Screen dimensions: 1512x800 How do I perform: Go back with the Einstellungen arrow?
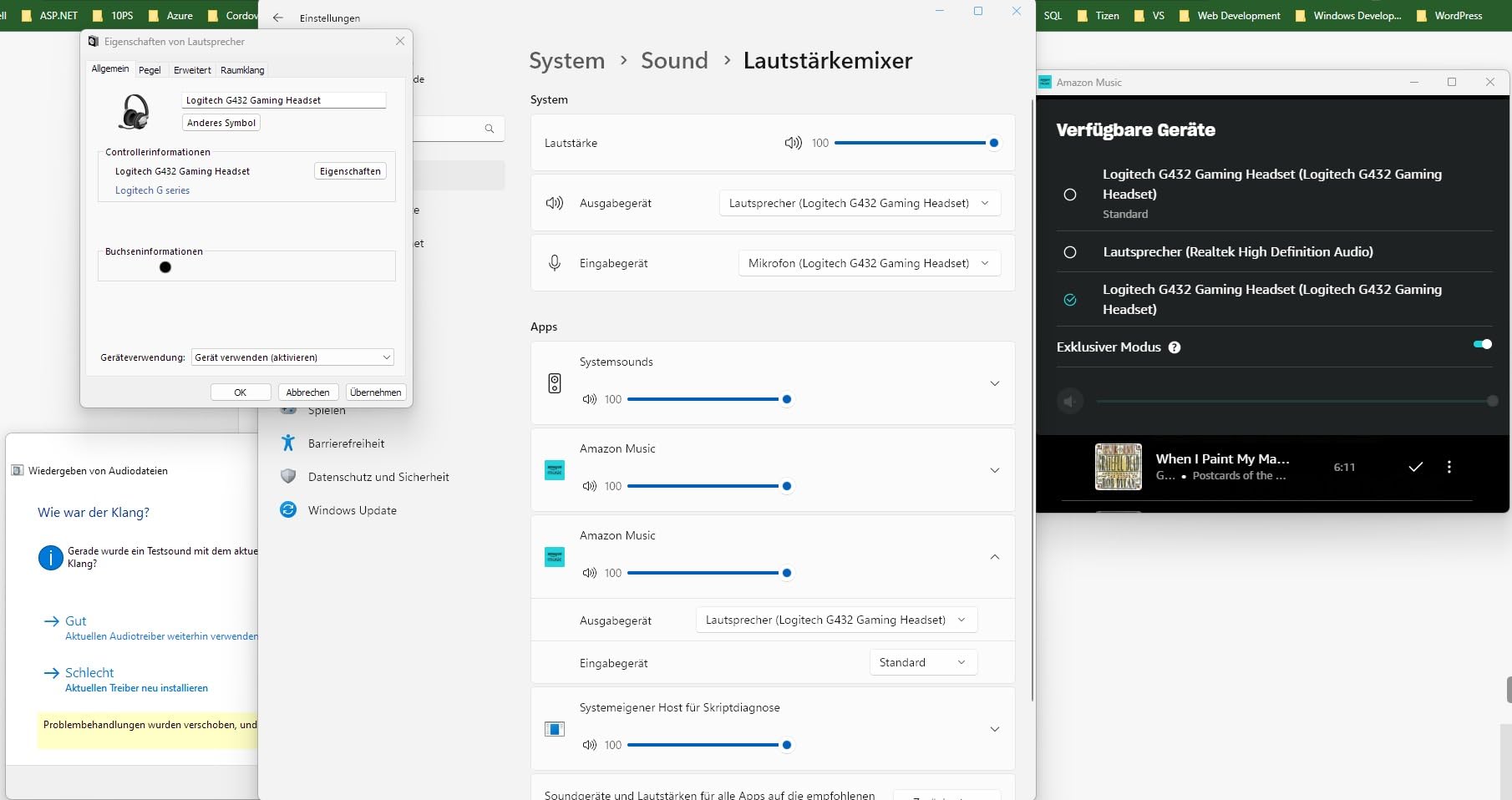(x=278, y=18)
